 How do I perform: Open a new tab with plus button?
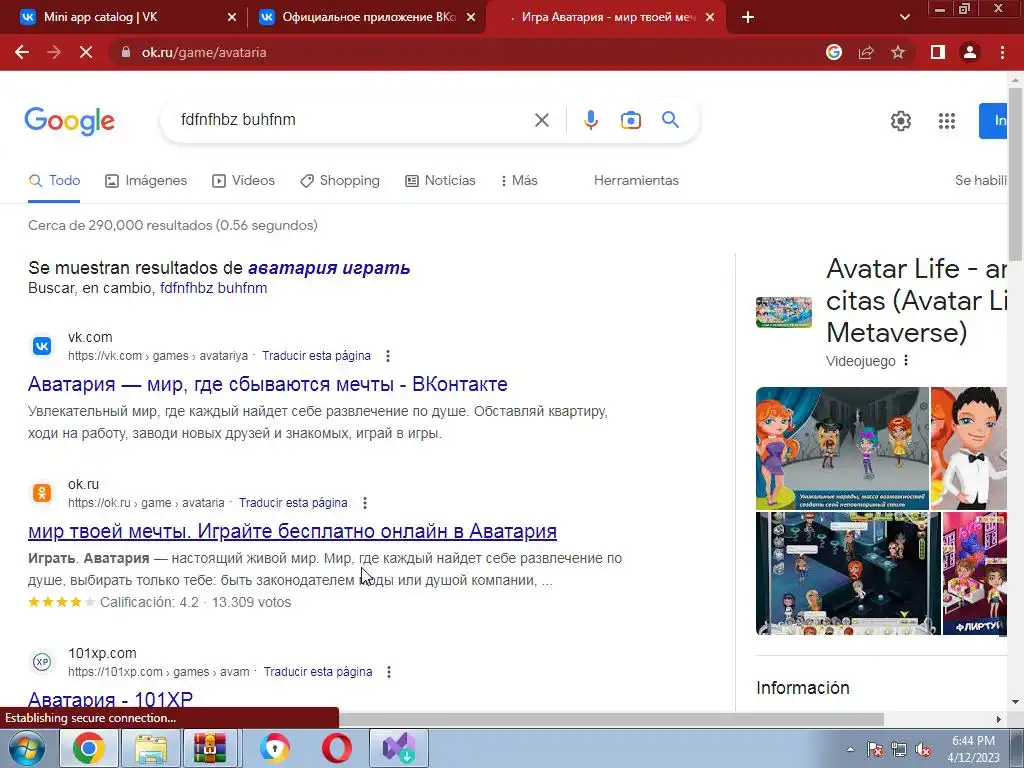click(748, 17)
